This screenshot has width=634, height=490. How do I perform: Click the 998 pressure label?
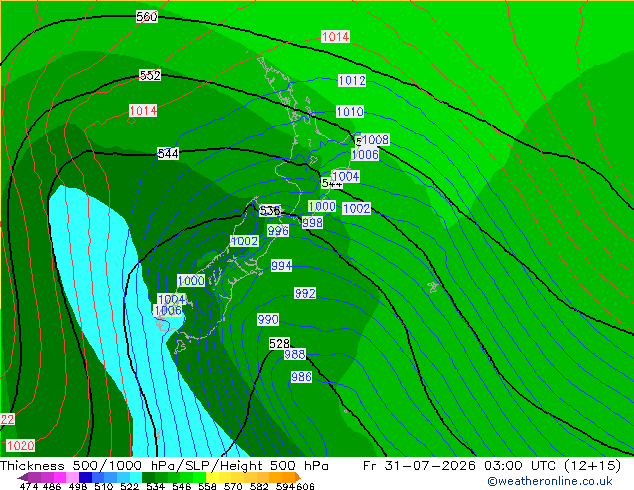313,222
